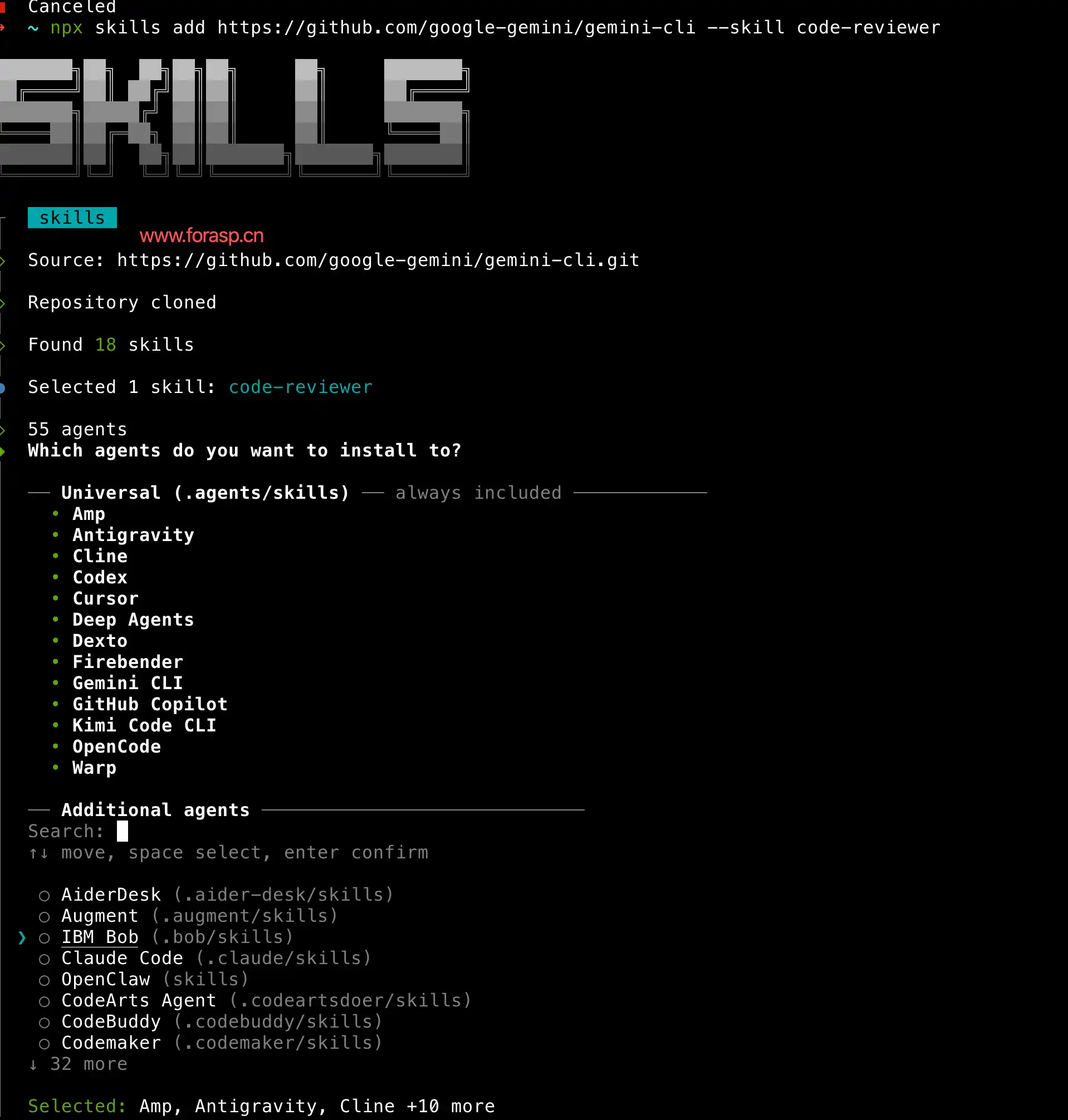Click the down arrow next to 32 more
The height and width of the screenshot is (1120, 1068).
pos(33,1064)
